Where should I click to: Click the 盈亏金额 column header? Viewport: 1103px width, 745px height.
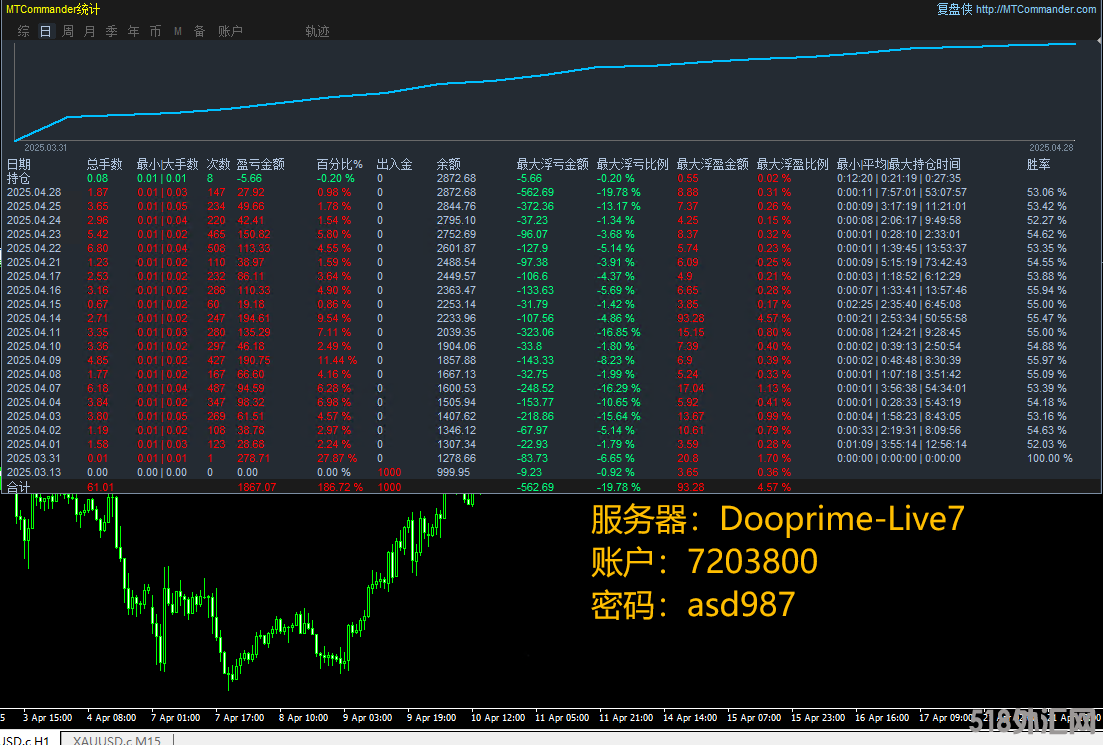tap(260, 165)
